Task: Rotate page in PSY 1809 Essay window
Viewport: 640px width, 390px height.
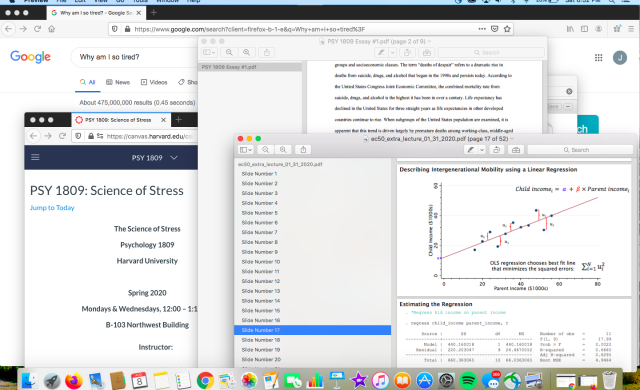Action: 407,52
